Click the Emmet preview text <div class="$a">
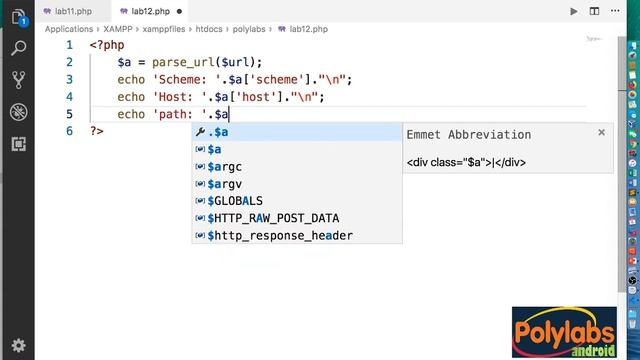 pyautogui.click(x=449, y=162)
